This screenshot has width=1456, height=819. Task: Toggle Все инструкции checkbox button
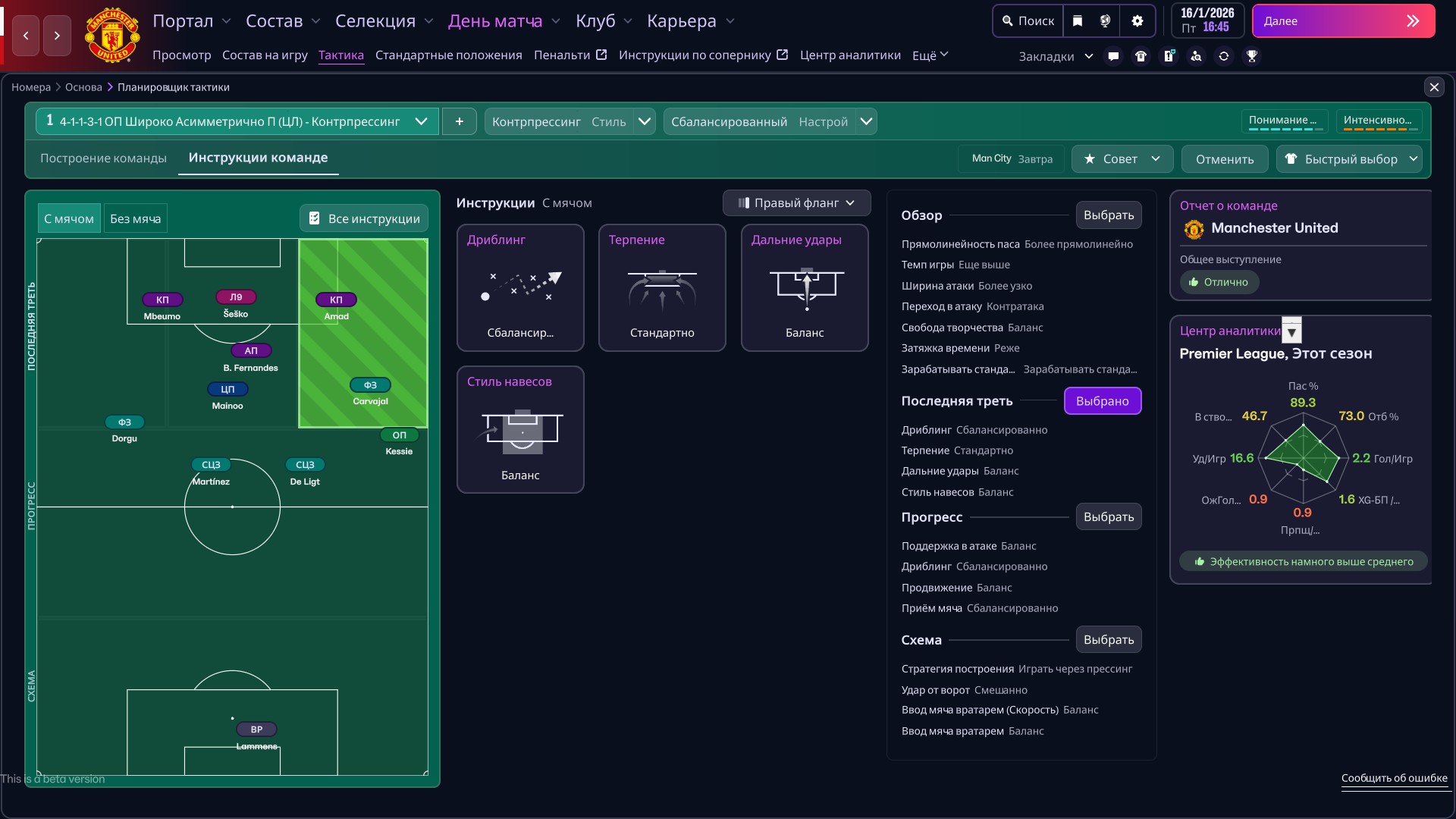point(364,219)
